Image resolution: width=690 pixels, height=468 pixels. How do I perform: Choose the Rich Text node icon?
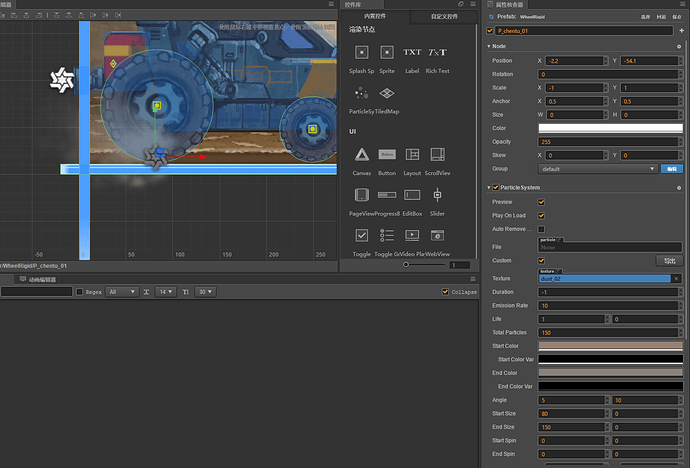click(x=437, y=52)
